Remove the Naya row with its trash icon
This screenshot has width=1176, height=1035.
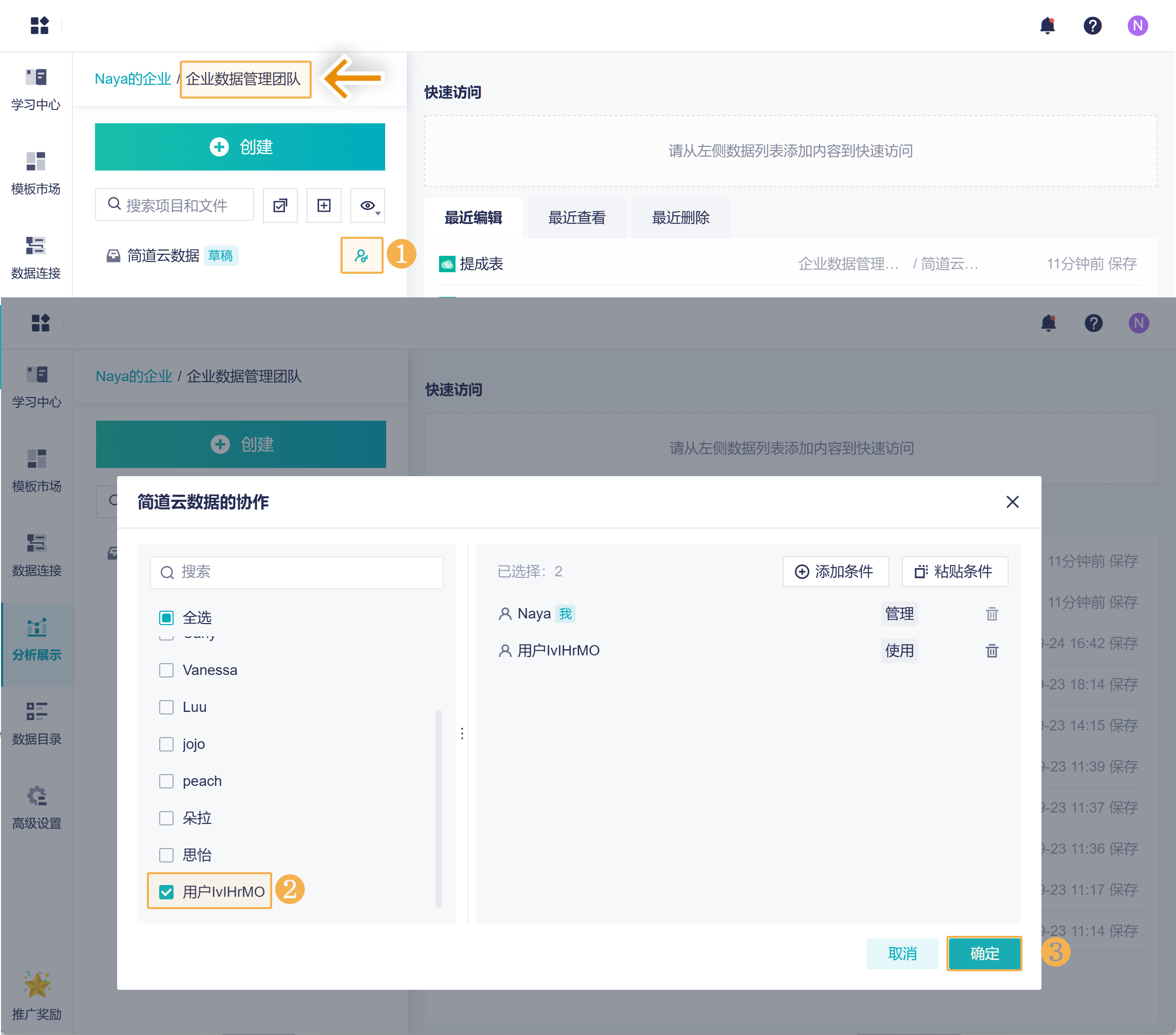(x=991, y=614)
